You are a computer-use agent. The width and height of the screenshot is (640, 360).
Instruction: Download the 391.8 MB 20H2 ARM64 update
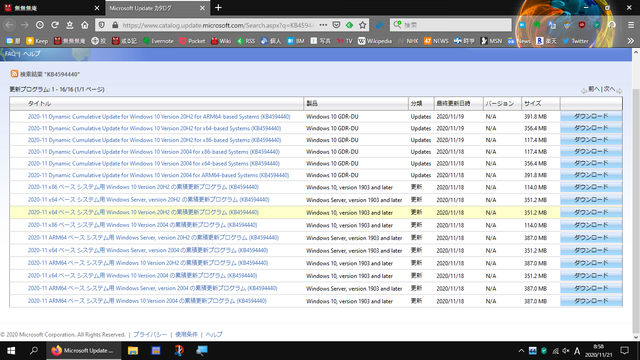click(x=591, y=116)
